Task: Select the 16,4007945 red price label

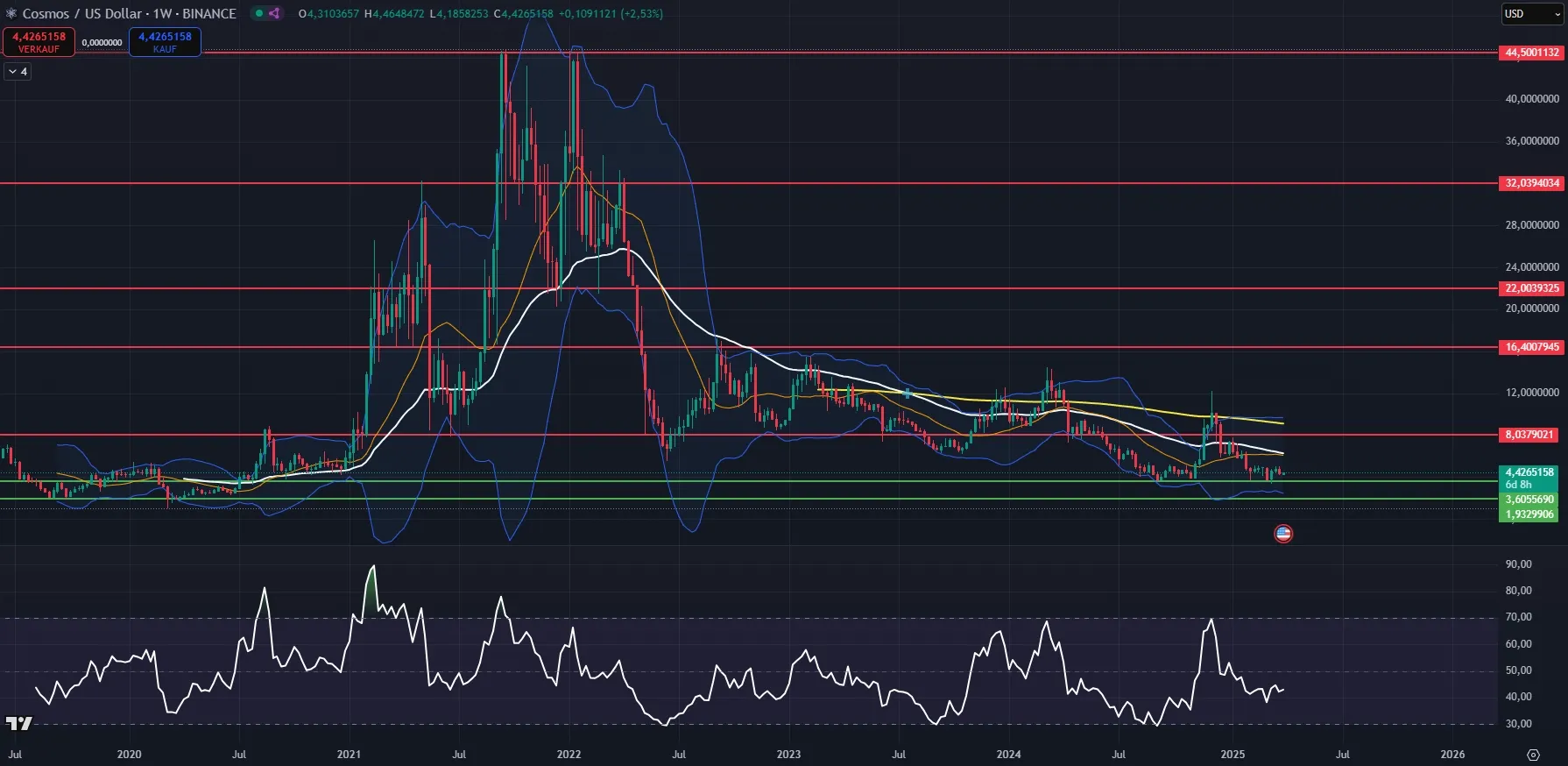Action: pyautogui.click(x=1532, y=347)
